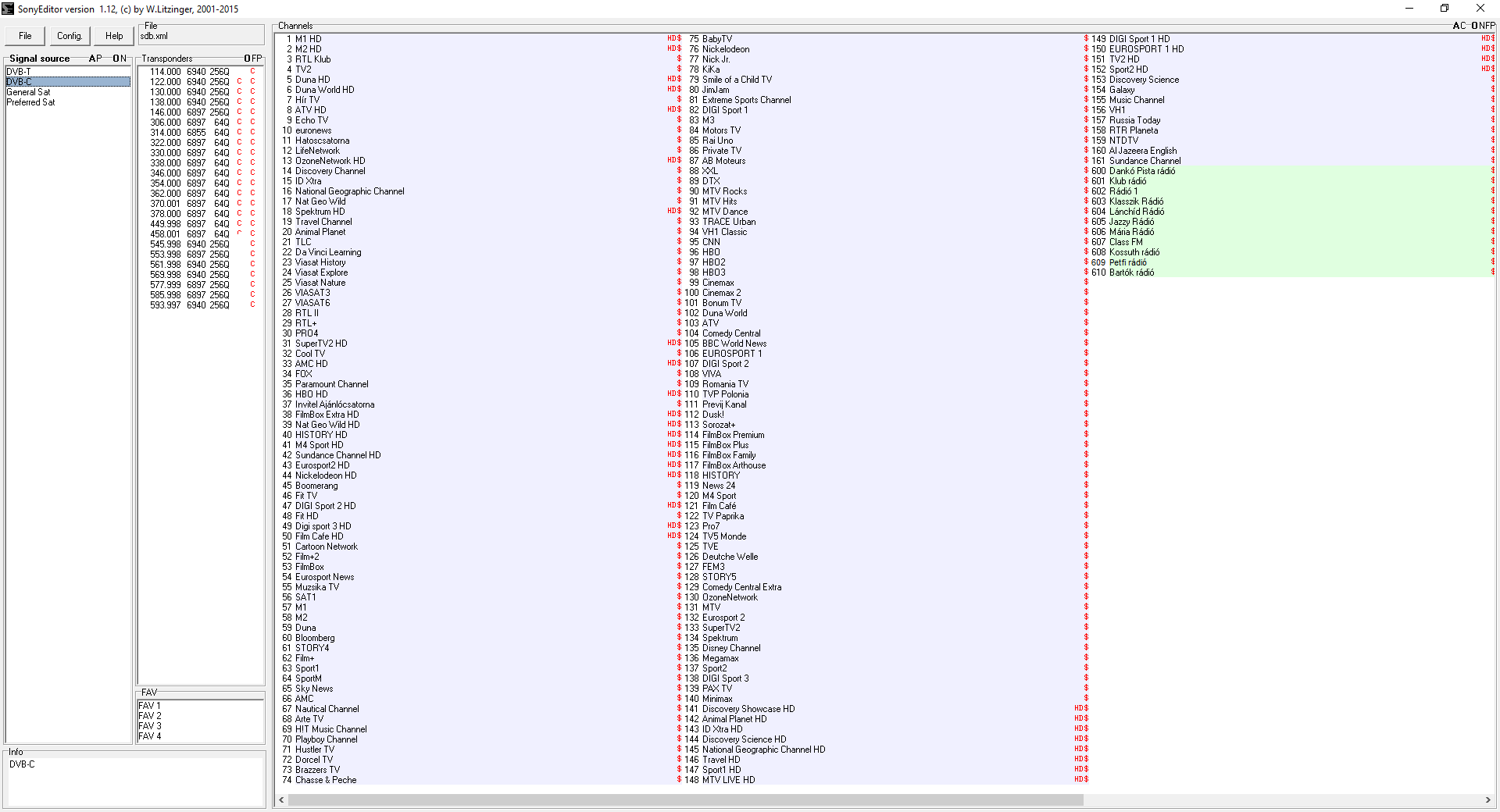
Task: Select FAV 1 list
Action: coord(201,706)
